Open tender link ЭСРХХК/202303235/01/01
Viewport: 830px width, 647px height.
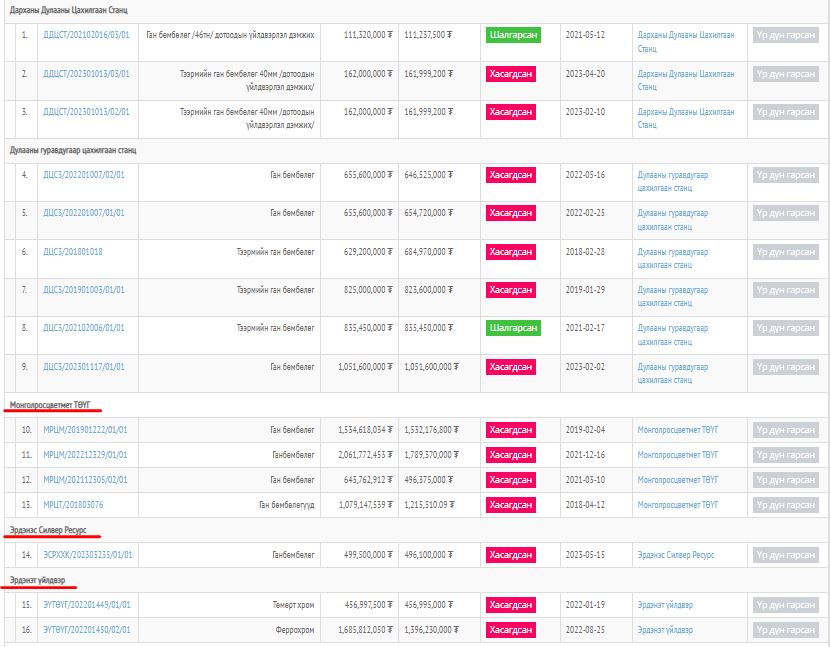[88, 555]
